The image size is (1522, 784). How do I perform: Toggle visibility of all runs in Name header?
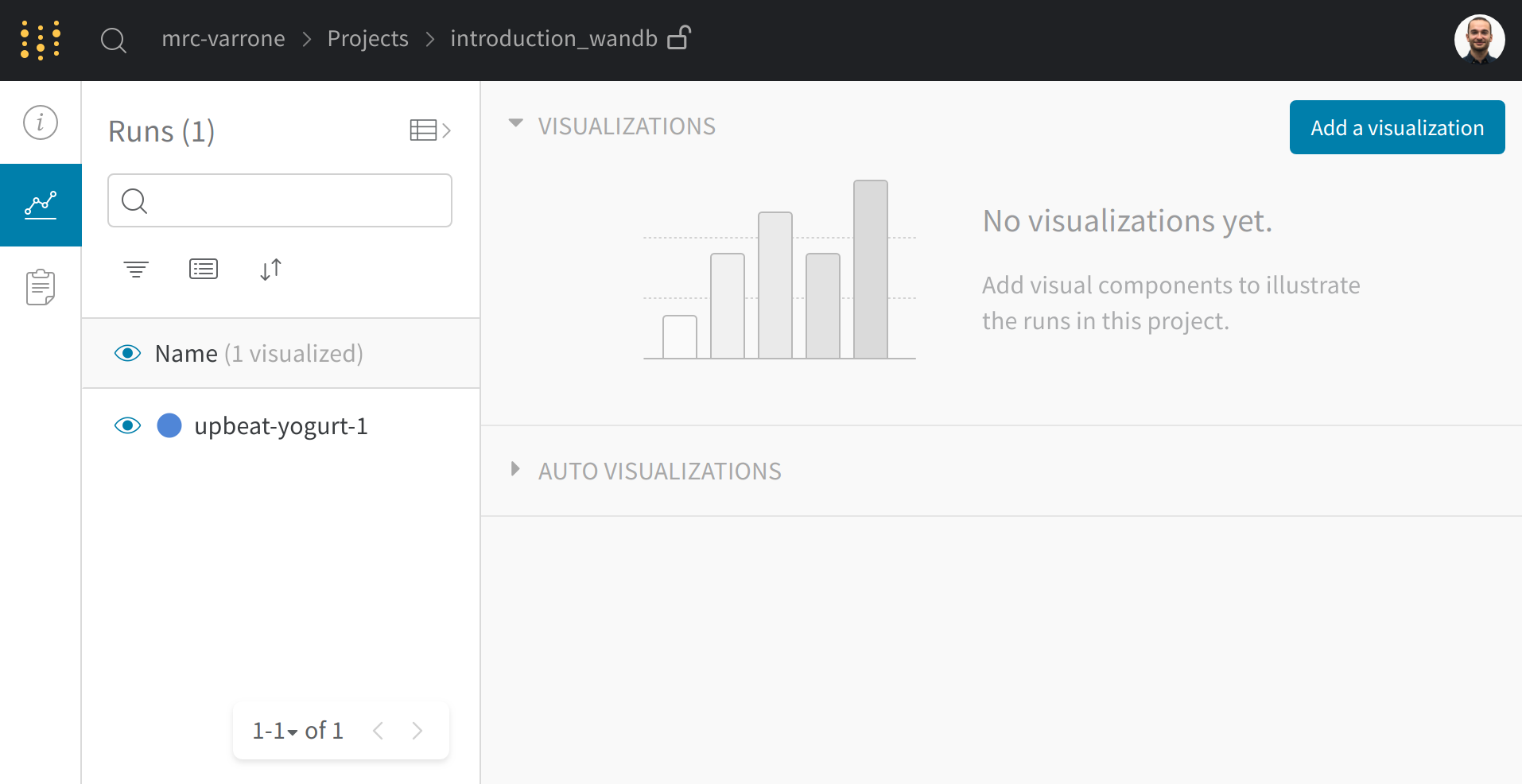127,353
